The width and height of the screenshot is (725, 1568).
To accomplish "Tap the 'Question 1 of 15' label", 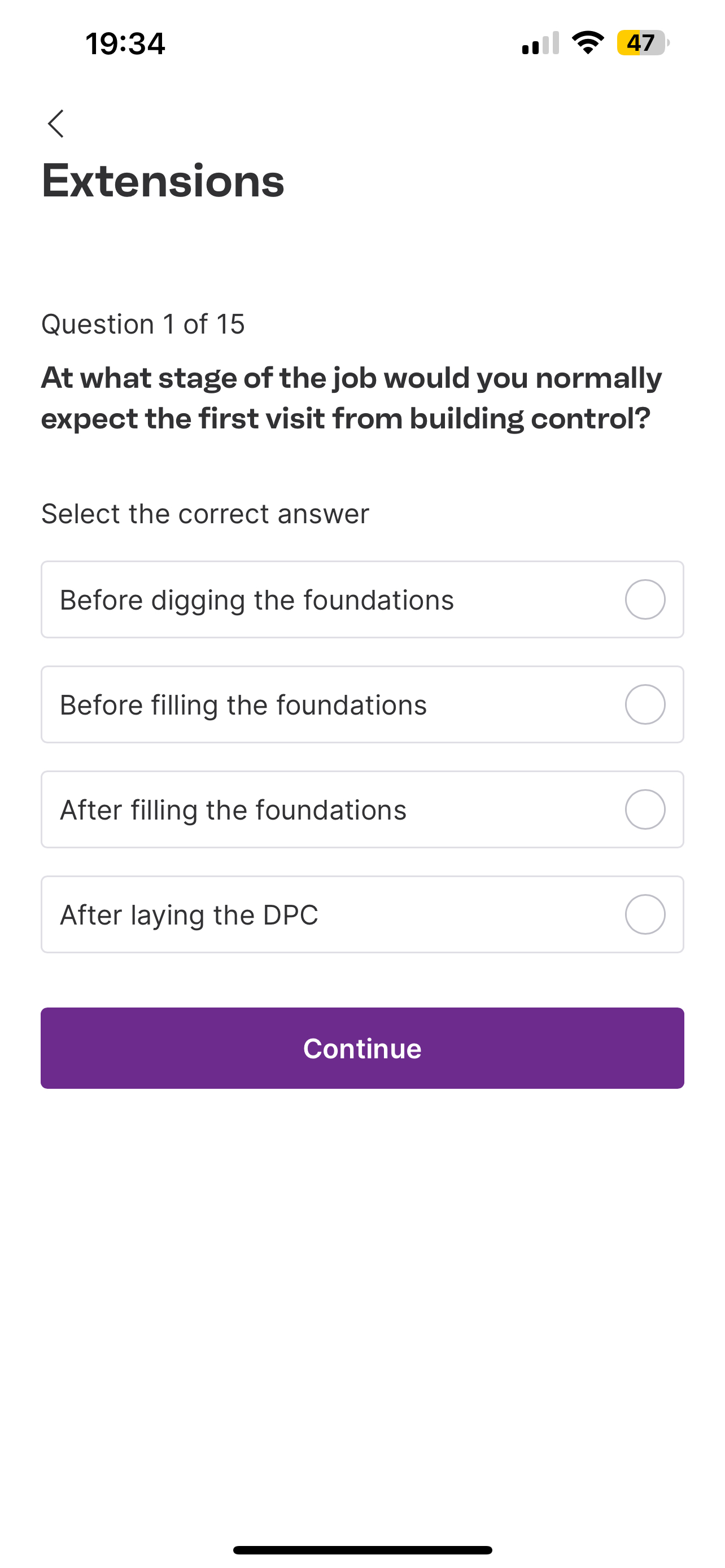I will point(142,324).
